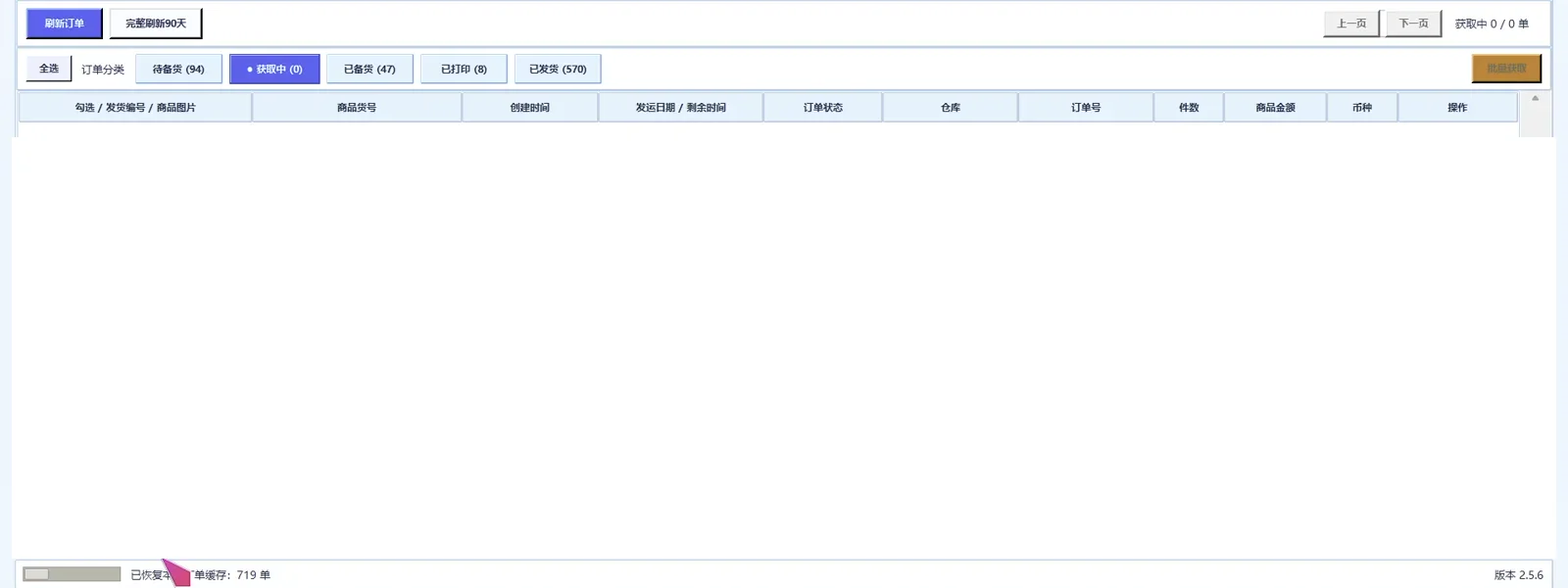Screen dimensions: 1568x588
Task: Select the 获取中 (0) tab
Action: [274, 69]
